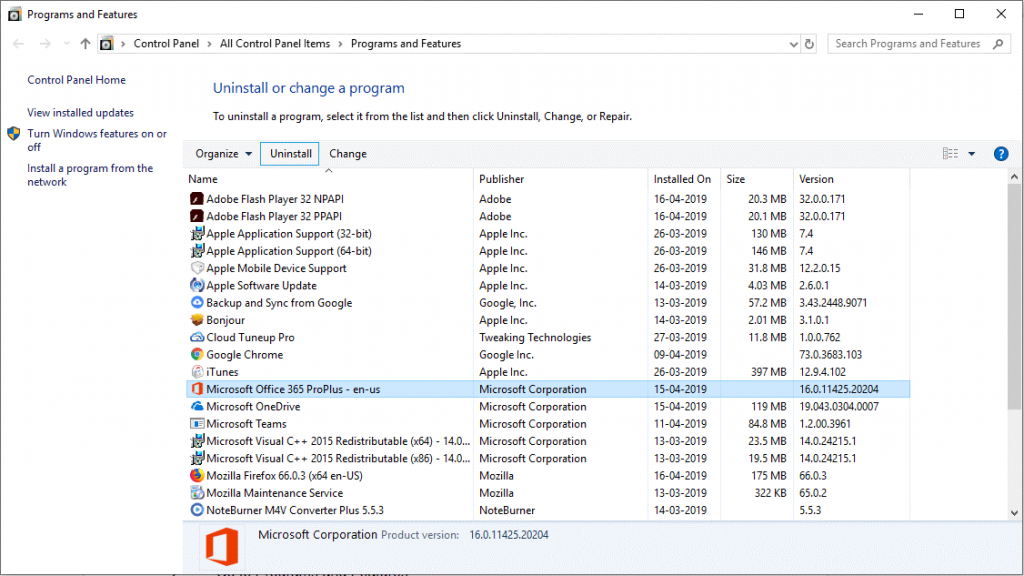Select the Google Chrome entry name
Viewport: 1024px width, 576px height.
point(244,355)
